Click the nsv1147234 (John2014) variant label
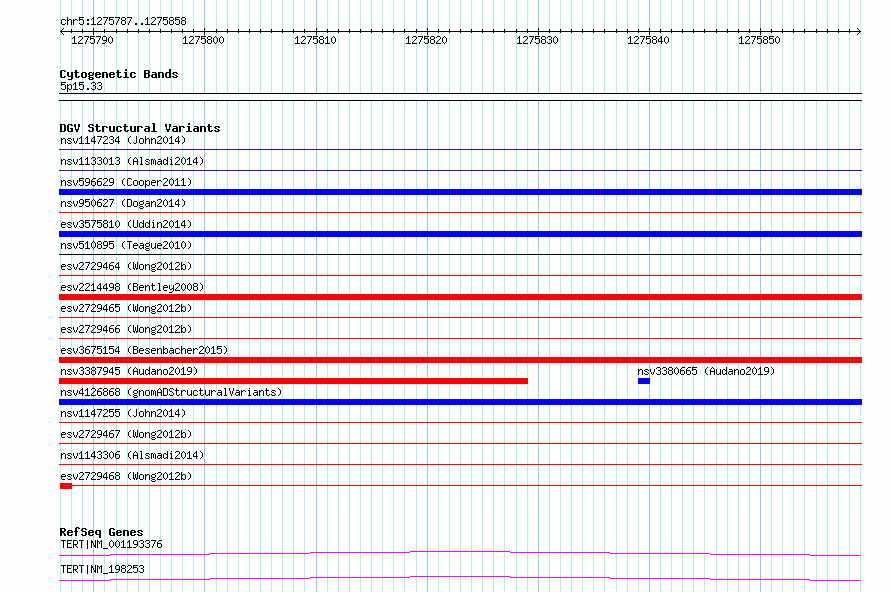The image size is (890, 592). [123, 140]
